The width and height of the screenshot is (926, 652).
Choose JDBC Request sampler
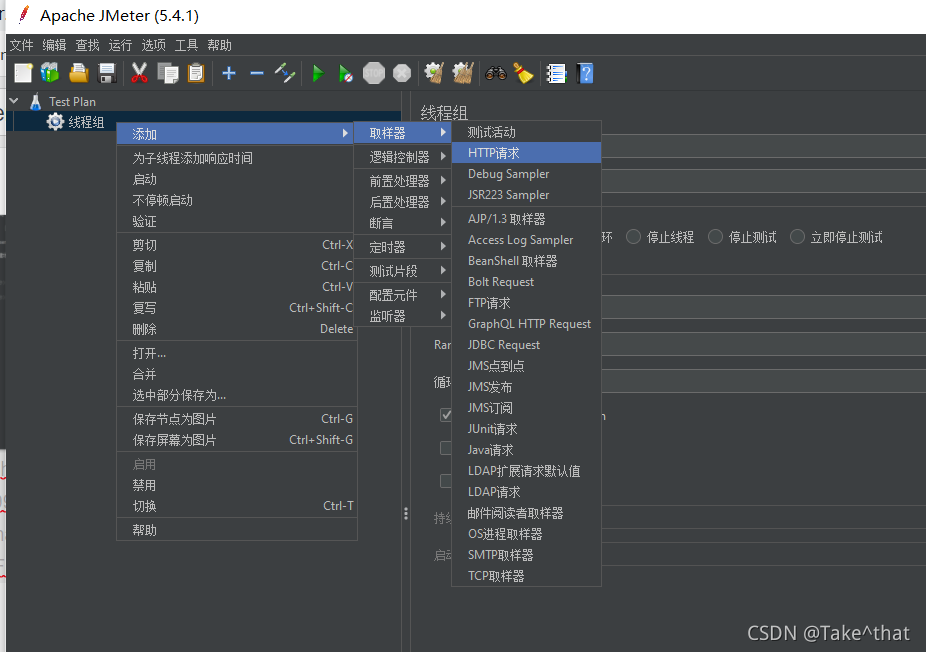[x=526, y=345]
